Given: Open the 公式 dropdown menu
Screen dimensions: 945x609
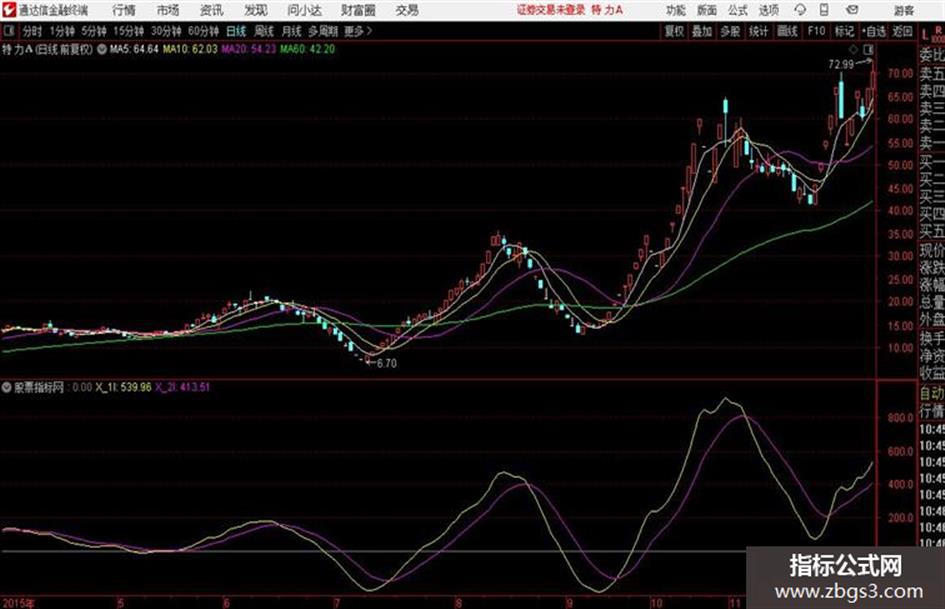Looking at the screenshot, I should tap(738, 10).
